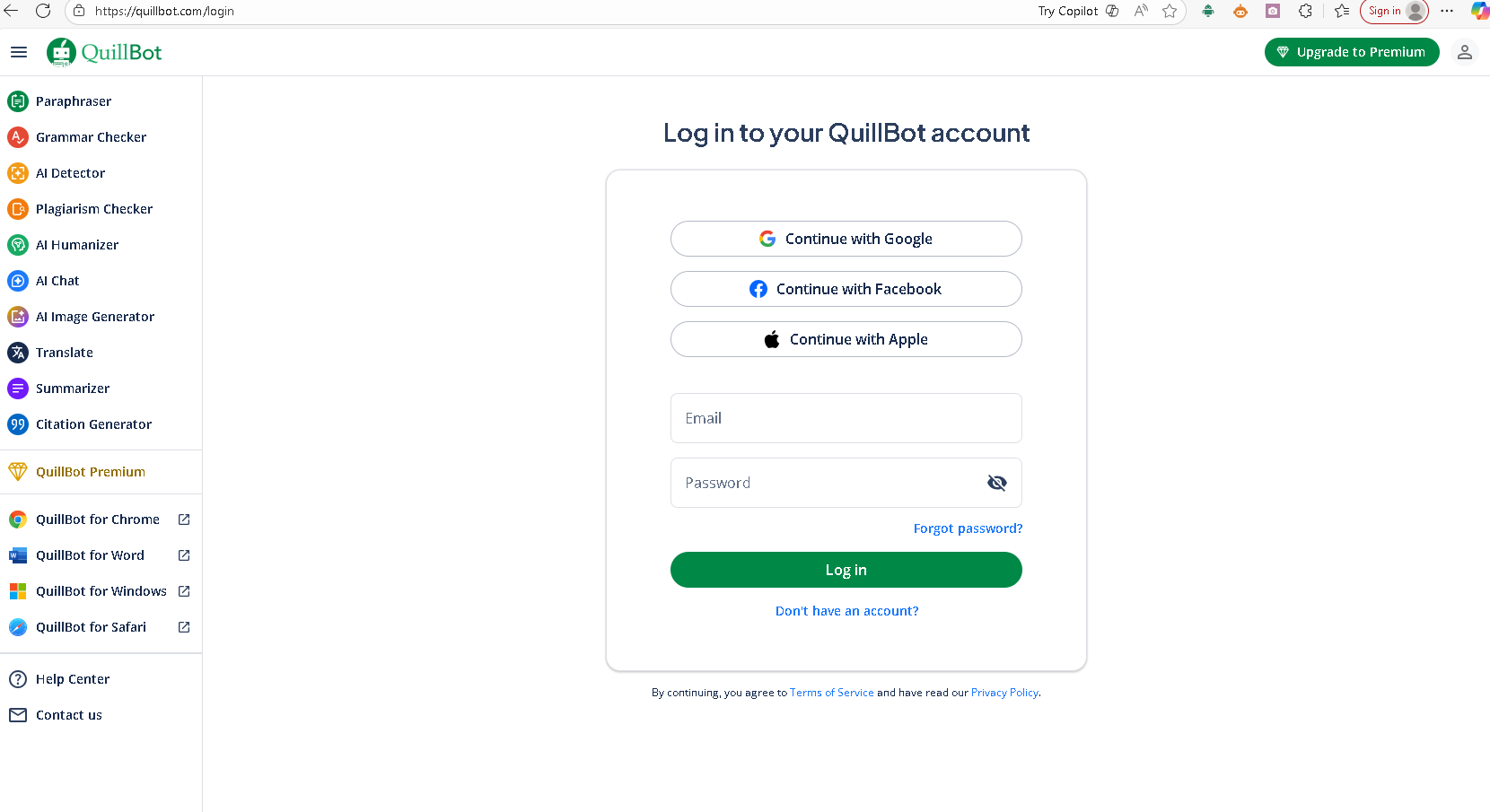Toggle password visibility eye icon
Image resolution: width=1490 pixels, height=812 pixels.
tap(996, 483)
